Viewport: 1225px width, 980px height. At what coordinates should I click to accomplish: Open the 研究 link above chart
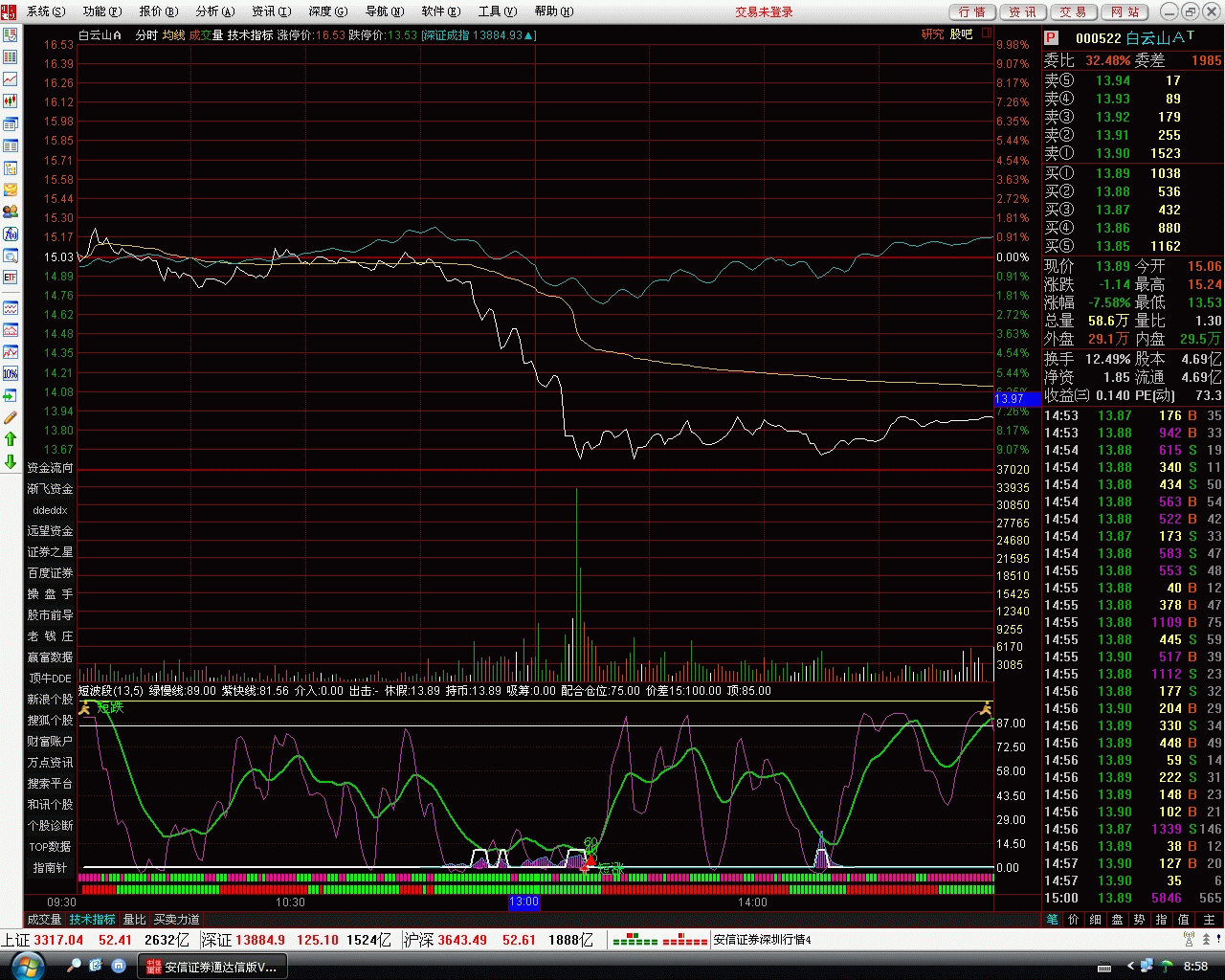coord(932,34)
